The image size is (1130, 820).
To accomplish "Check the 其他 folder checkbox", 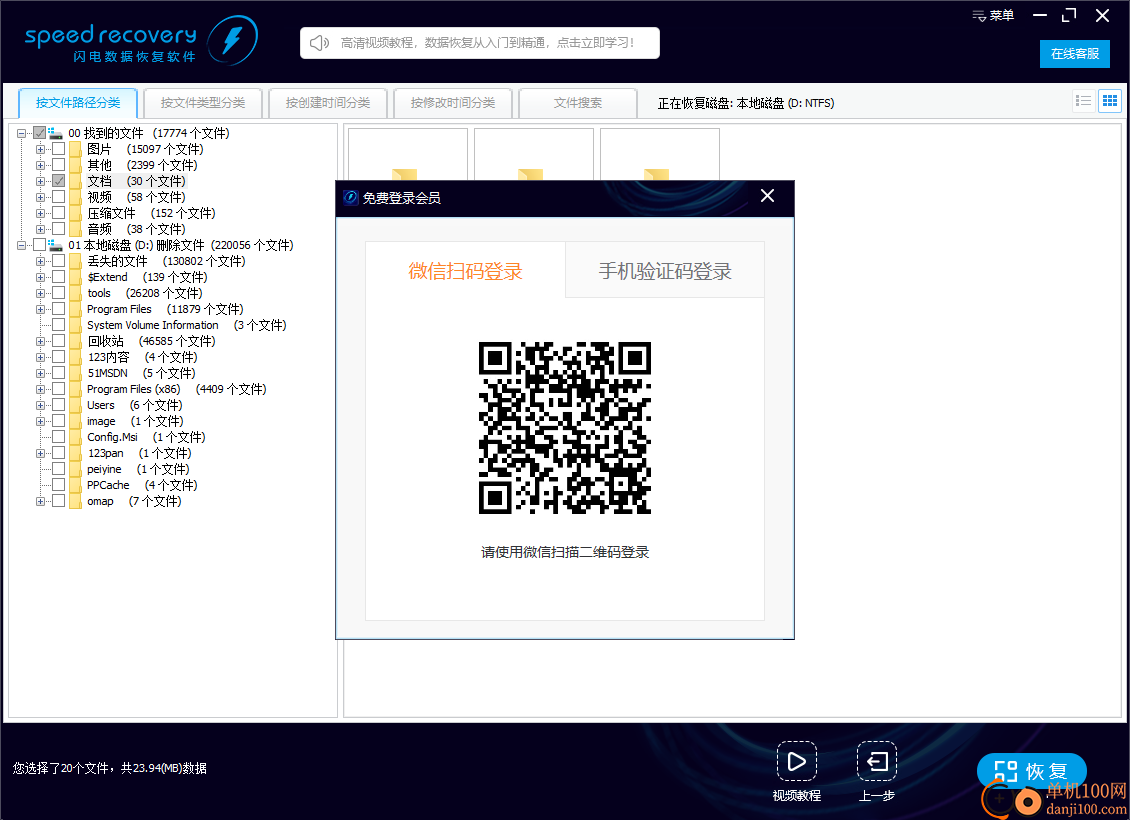I will tap(58, 164).
